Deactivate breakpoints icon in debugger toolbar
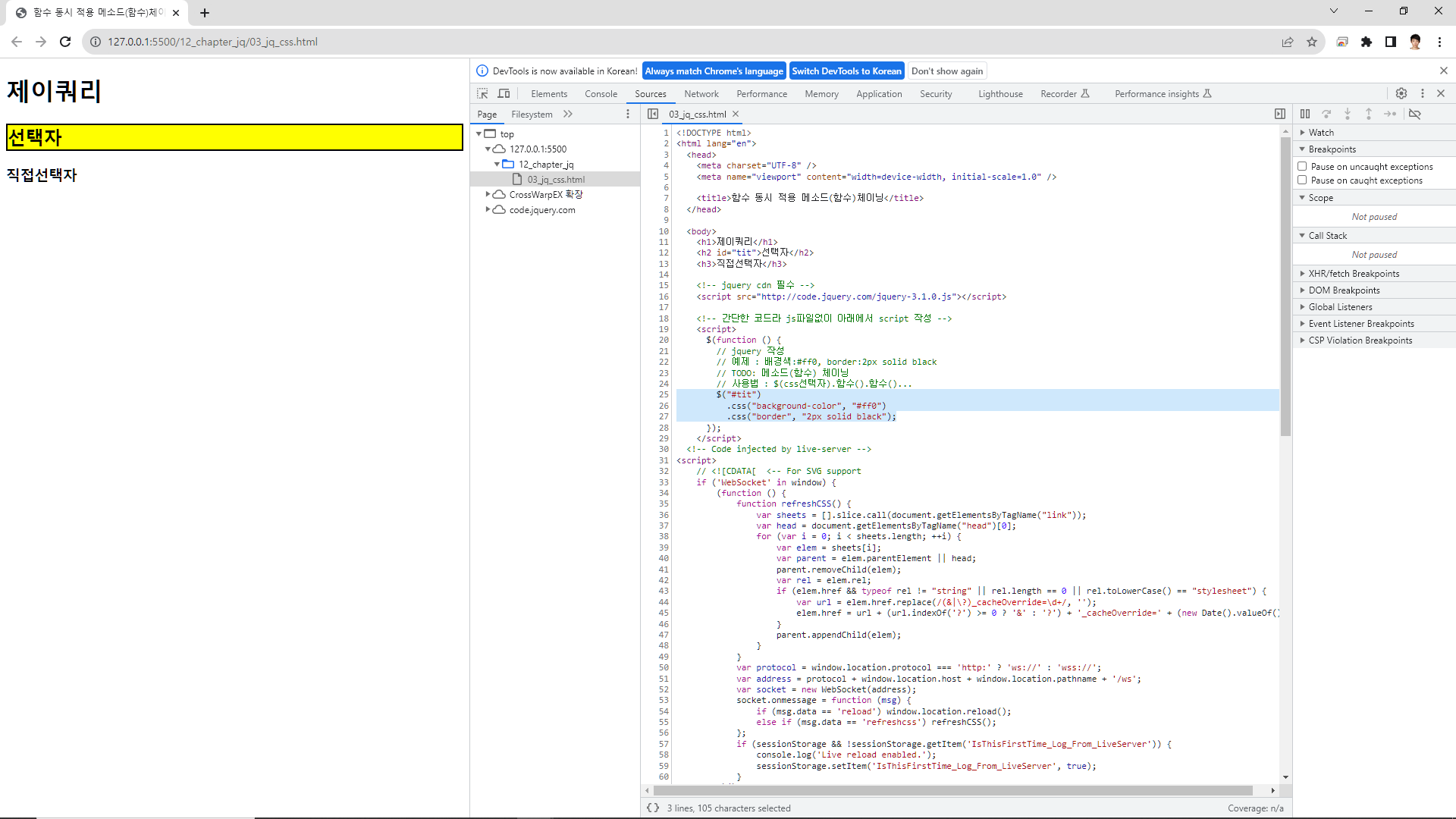 pos(1415,114)
